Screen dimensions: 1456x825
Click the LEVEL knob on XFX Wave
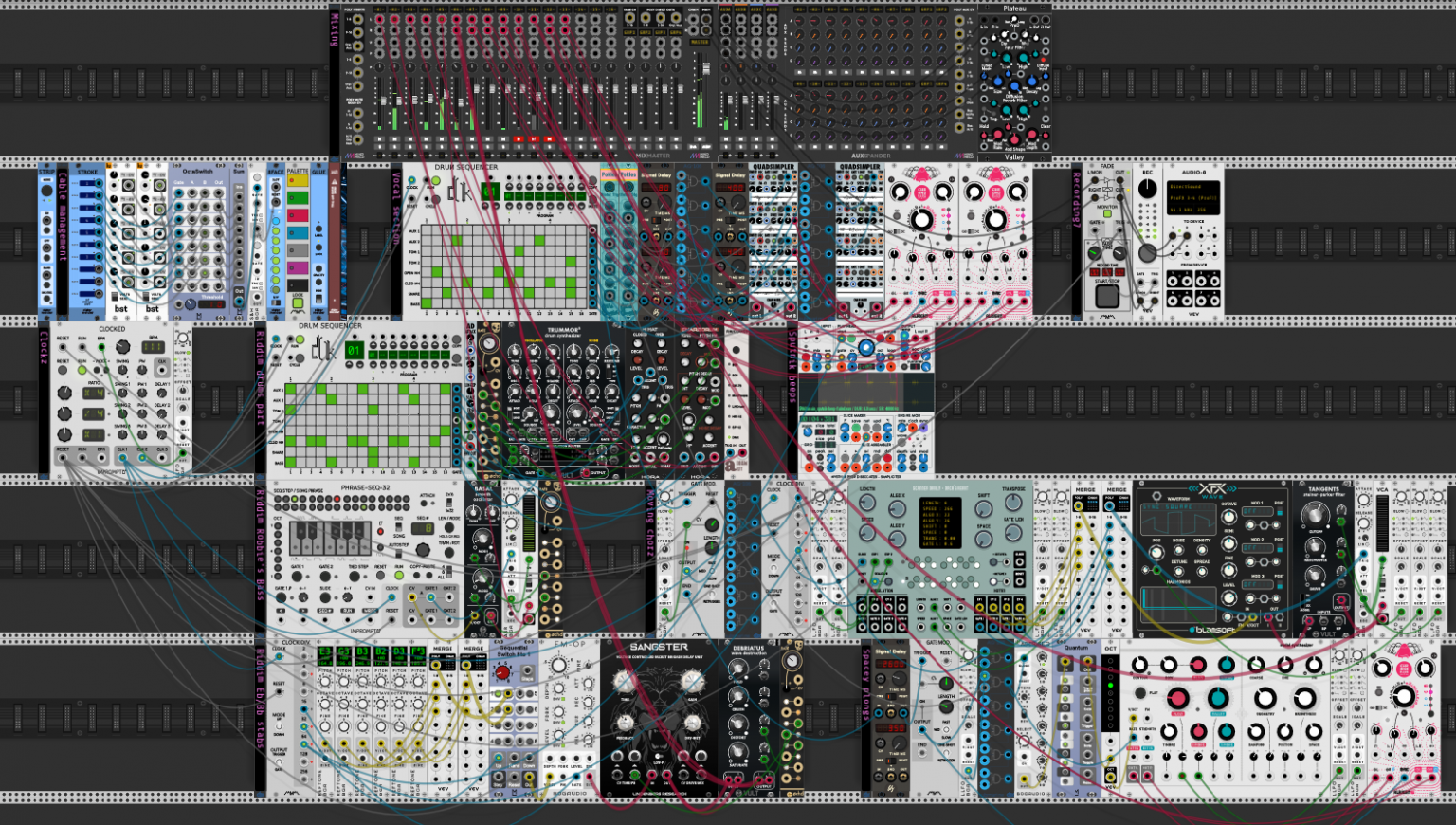1229,597
